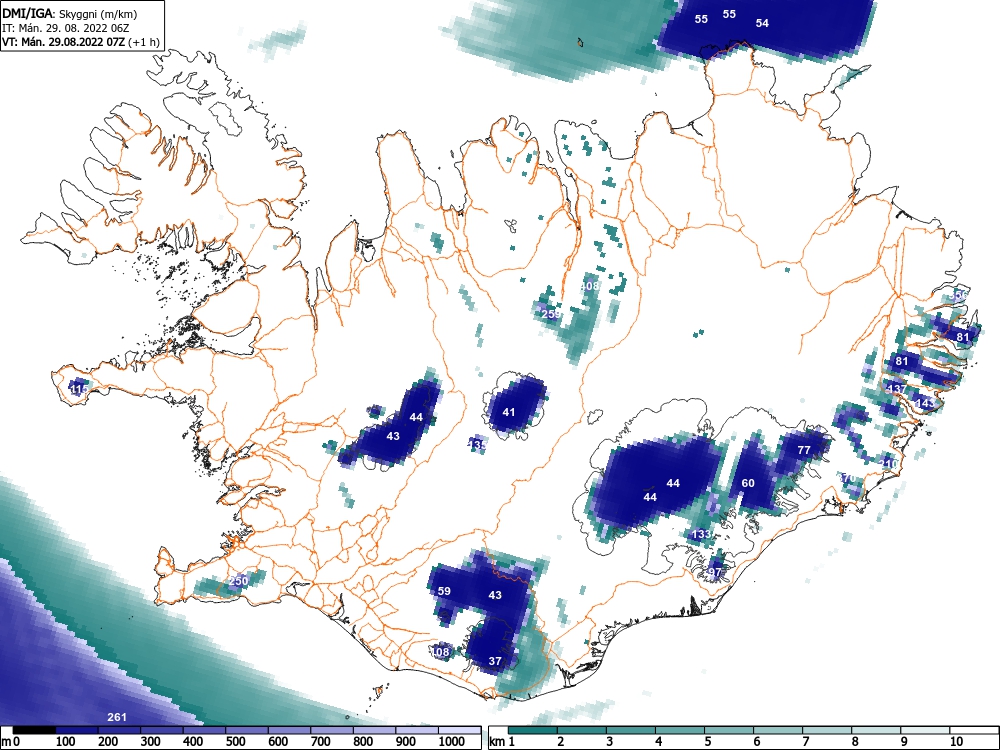The image size is (1000, 750).
Task: Select the visibility value 37
Action: click(x=495, y=661)
